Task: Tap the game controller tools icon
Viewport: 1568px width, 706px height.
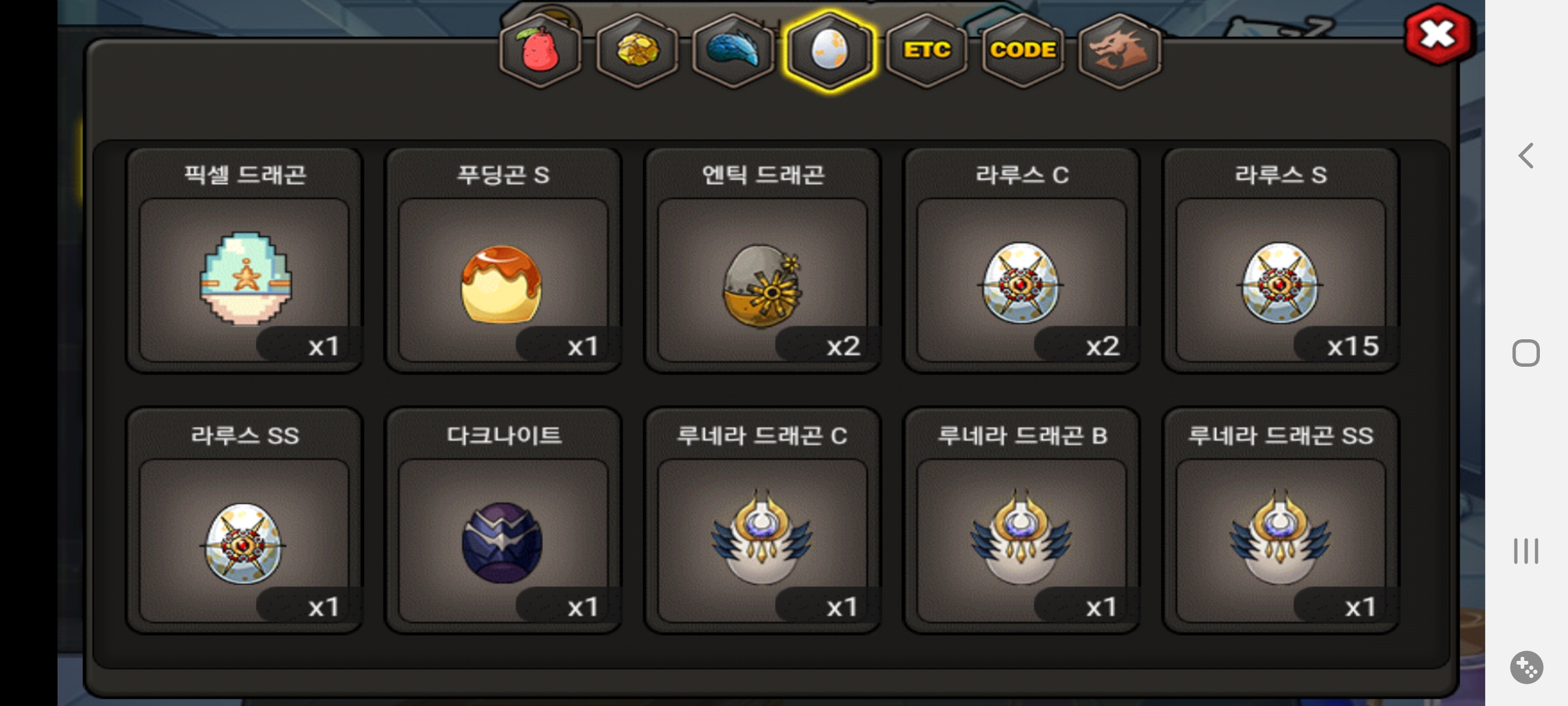Action: [x=1527, y=667]
